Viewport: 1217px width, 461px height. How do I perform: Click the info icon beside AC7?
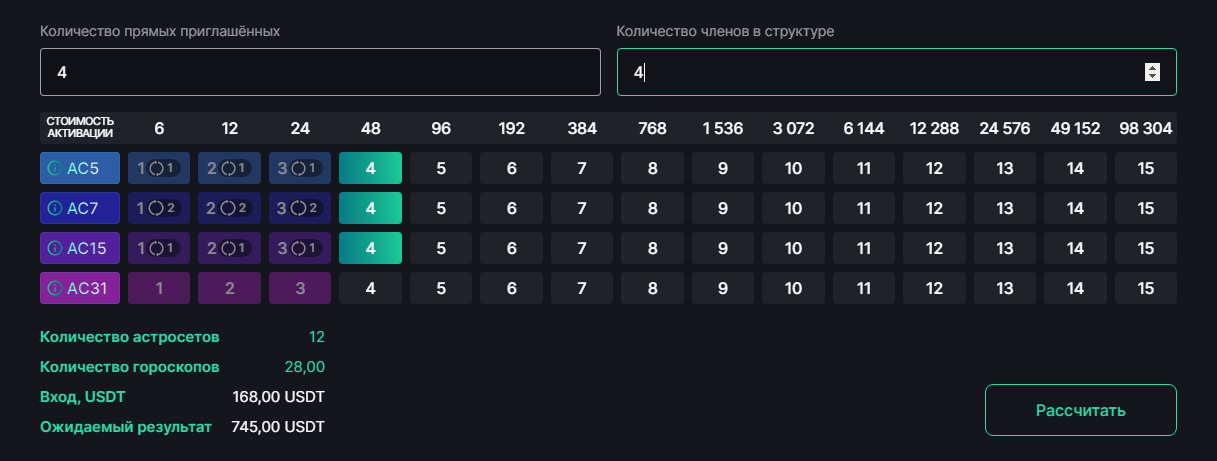54,209
